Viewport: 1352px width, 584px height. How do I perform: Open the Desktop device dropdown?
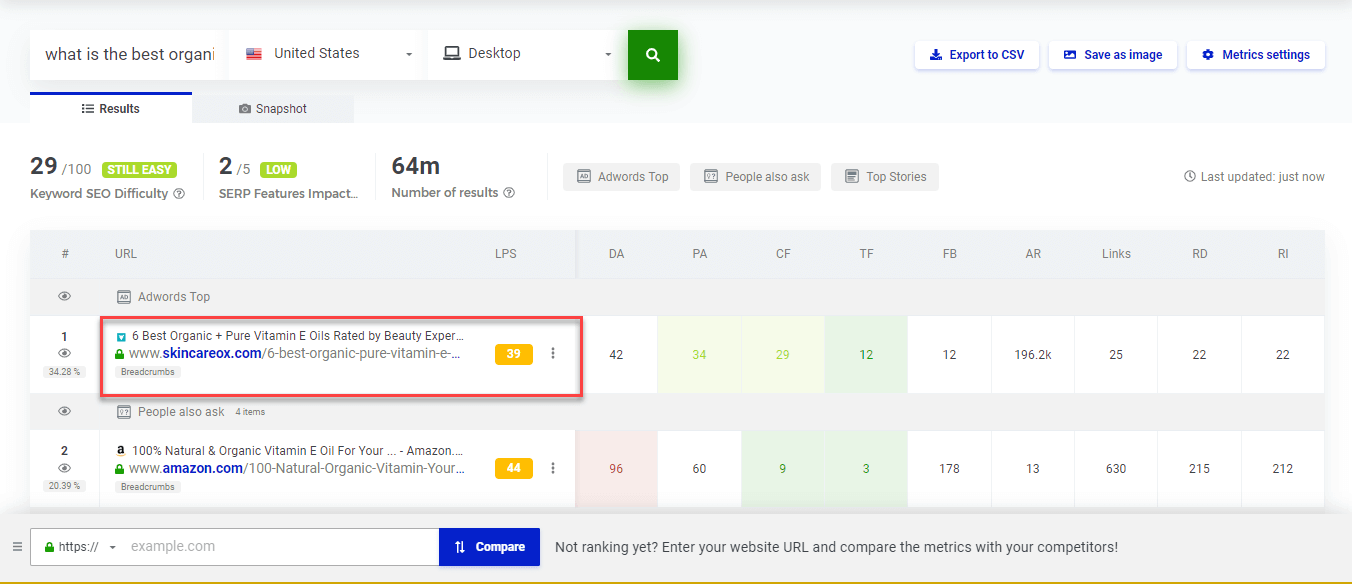pyautogui.click(x=527, y=54)
